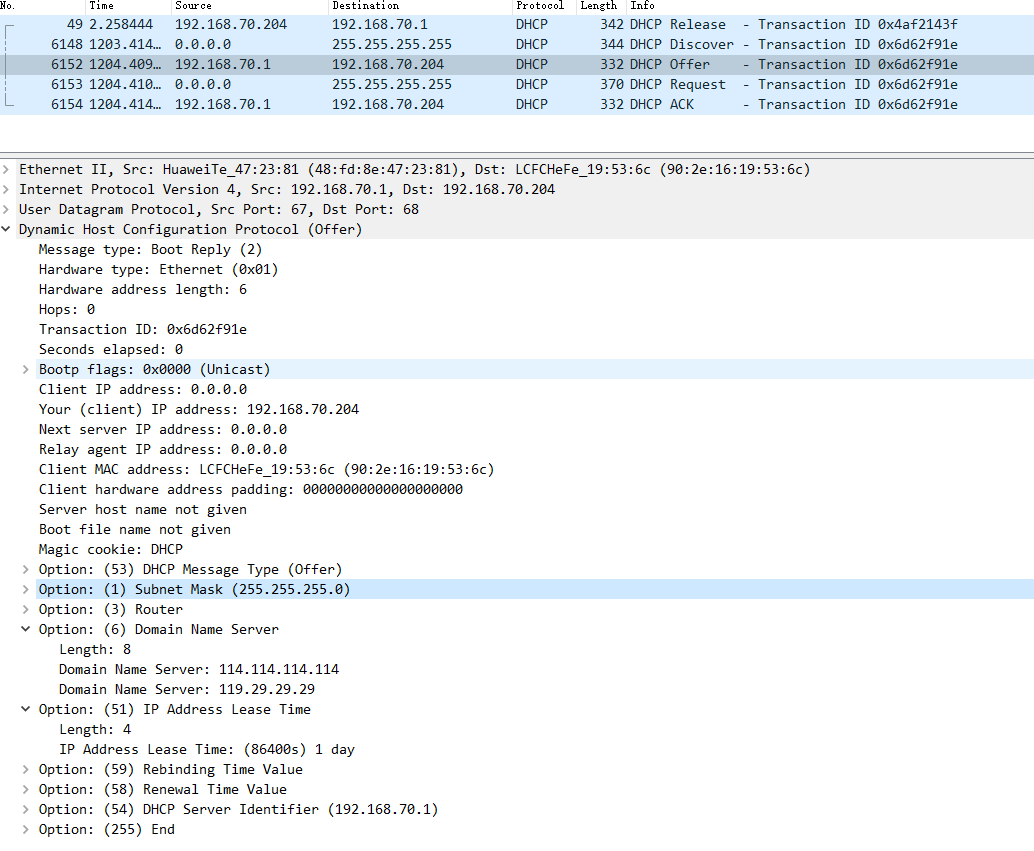Select the DHCP ACK packet 6154

500,104
